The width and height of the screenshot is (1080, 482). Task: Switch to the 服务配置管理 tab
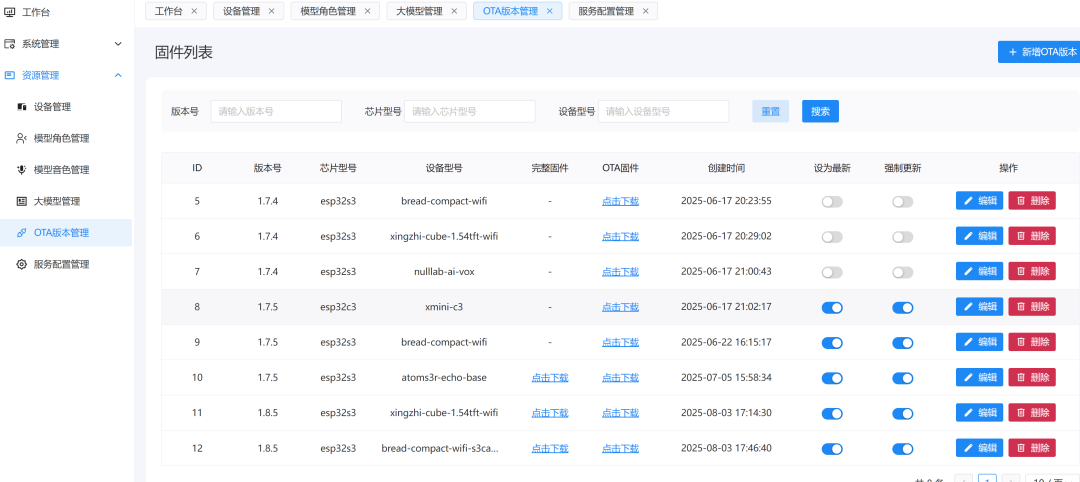[x=606, y=12]
